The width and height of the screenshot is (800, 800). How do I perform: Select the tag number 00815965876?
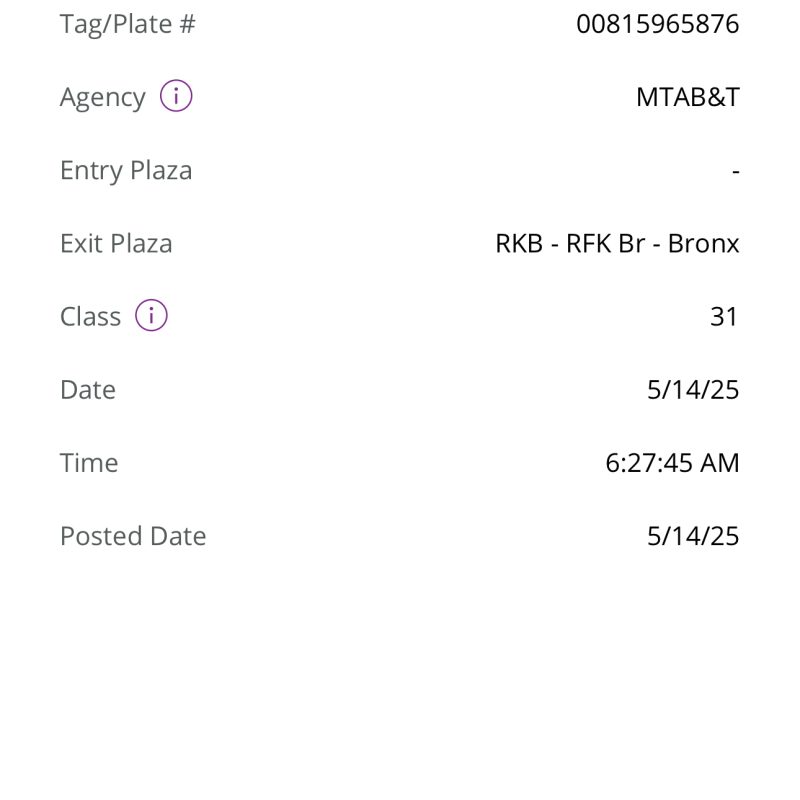pos(658,24)
